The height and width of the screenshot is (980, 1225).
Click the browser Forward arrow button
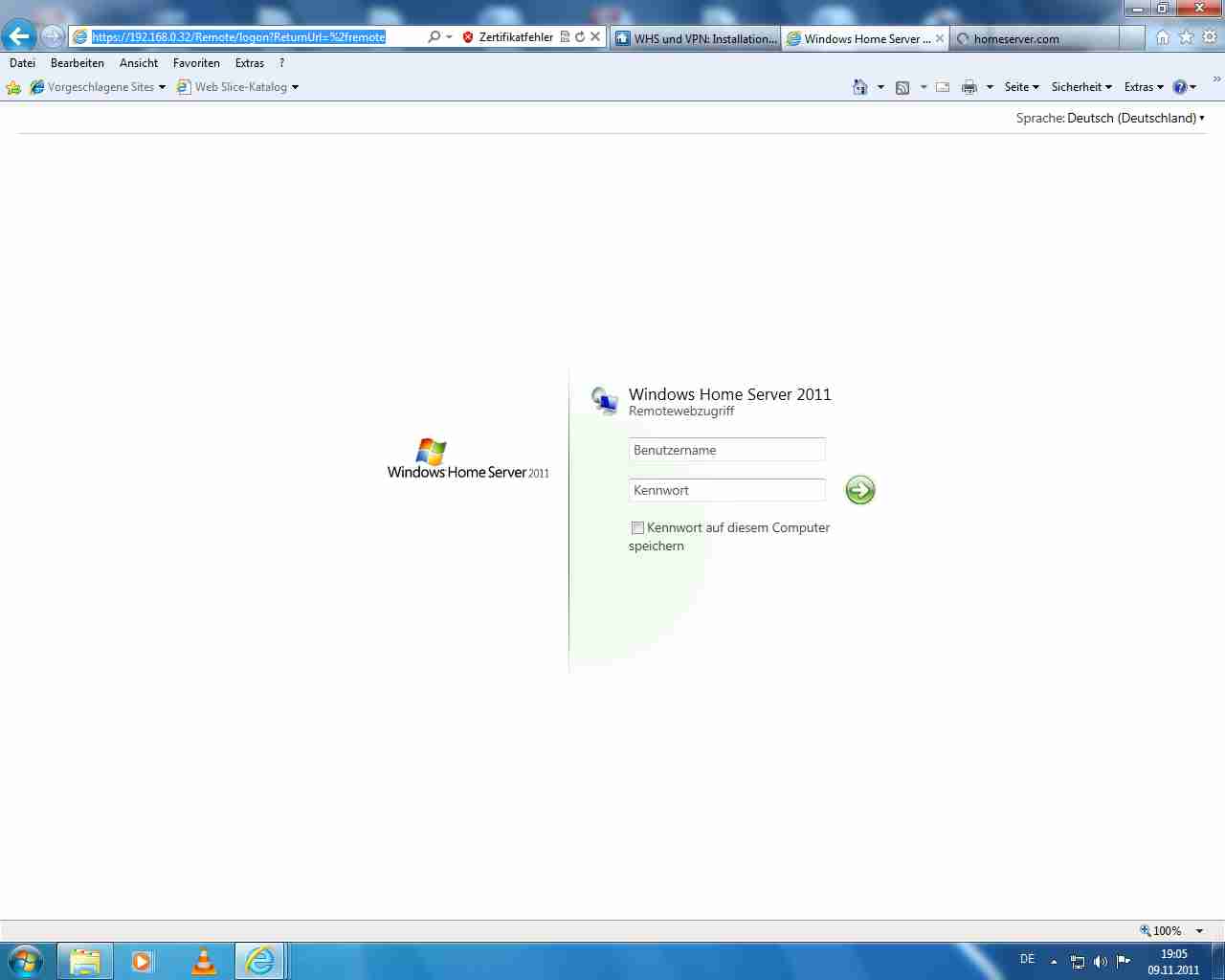53,36
